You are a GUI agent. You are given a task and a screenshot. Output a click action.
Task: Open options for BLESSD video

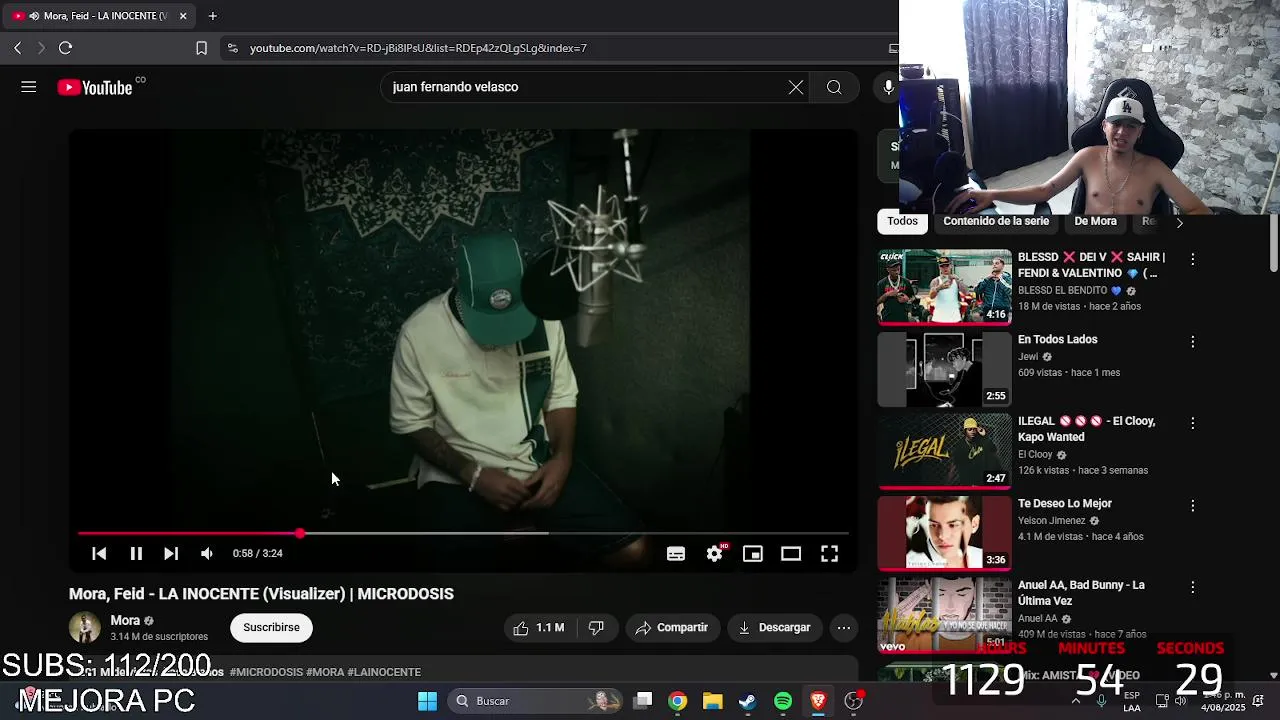1192,259
